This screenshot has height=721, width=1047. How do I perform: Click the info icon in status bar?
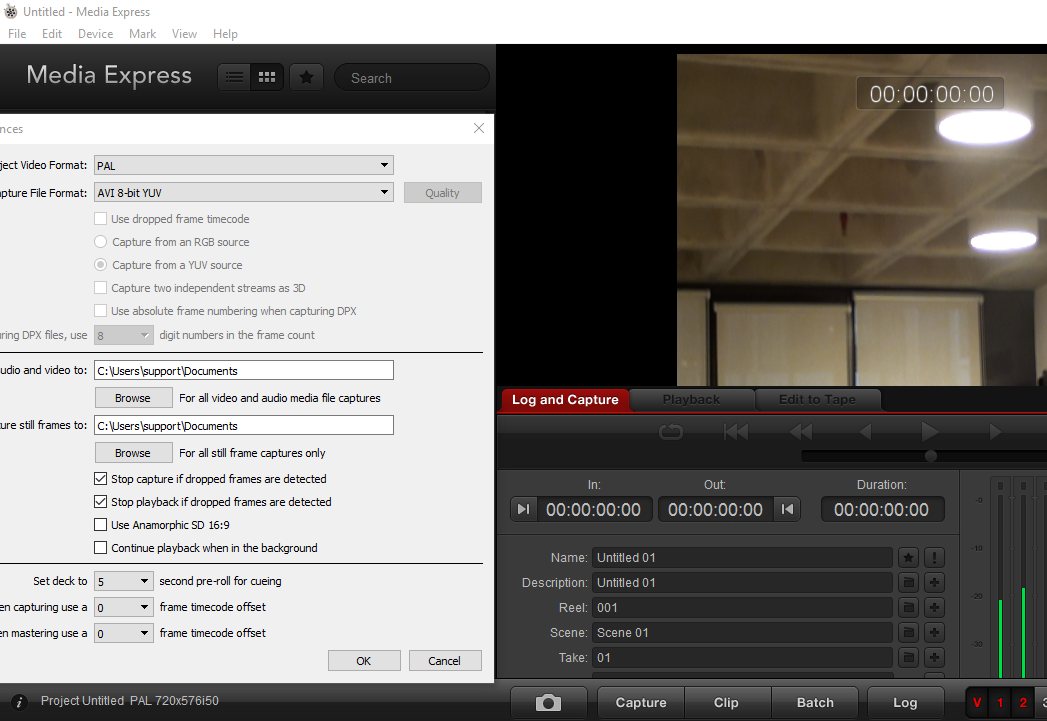(x=19, y=702)
